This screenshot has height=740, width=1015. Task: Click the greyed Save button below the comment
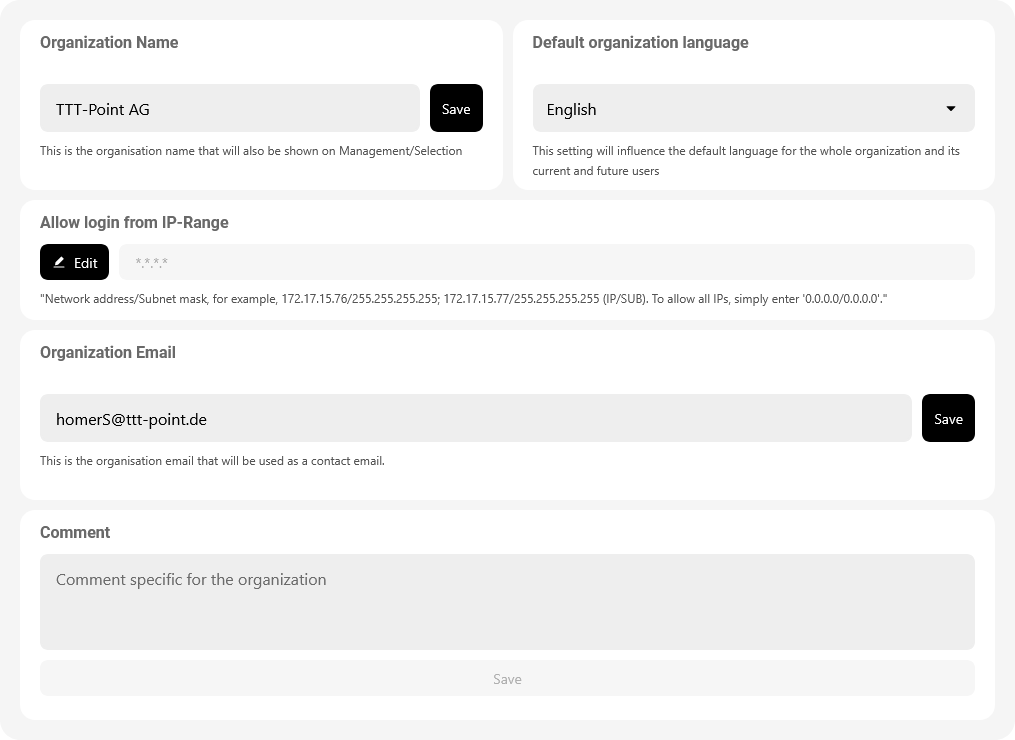pos(507,678)
